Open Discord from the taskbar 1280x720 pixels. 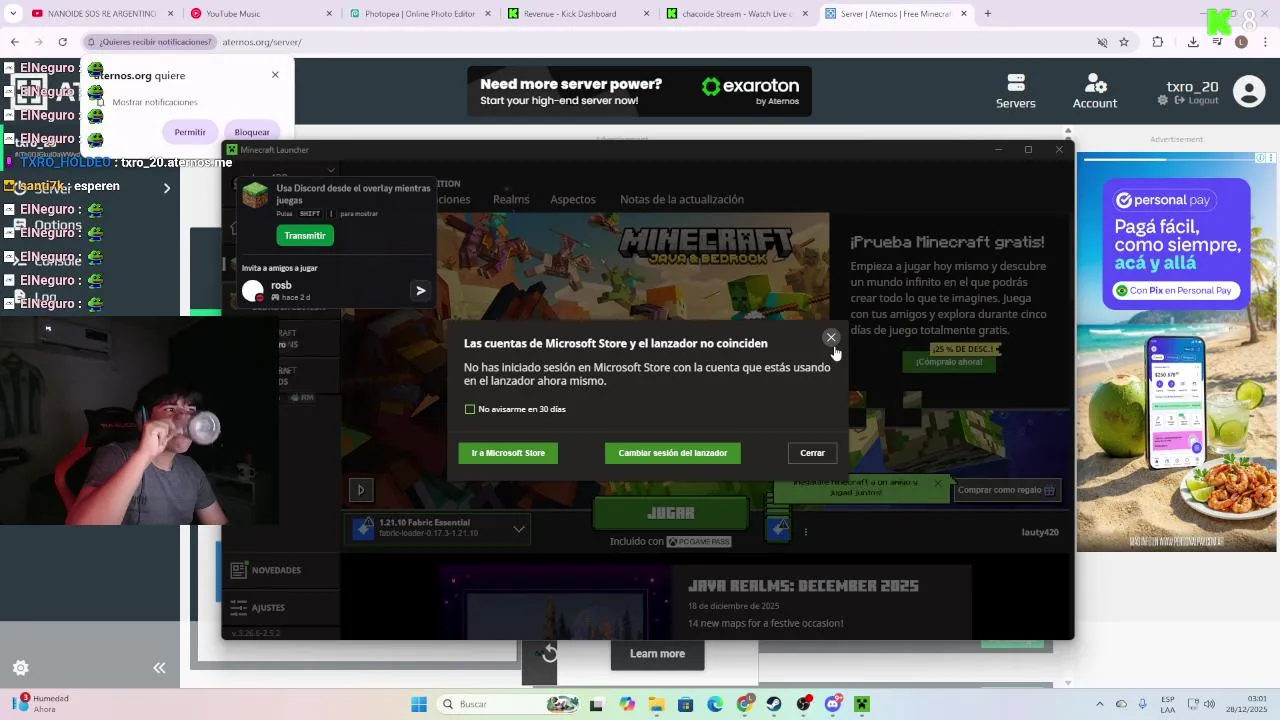point(833,704)
